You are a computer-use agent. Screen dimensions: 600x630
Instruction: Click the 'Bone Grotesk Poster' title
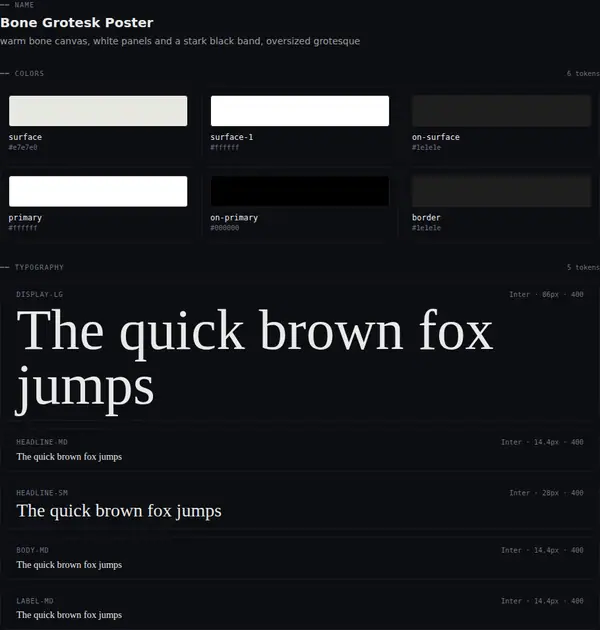(77, 22)
